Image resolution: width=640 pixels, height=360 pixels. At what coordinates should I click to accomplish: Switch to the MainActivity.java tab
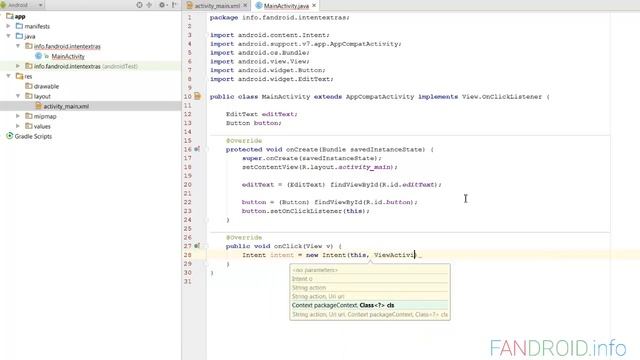286,6
